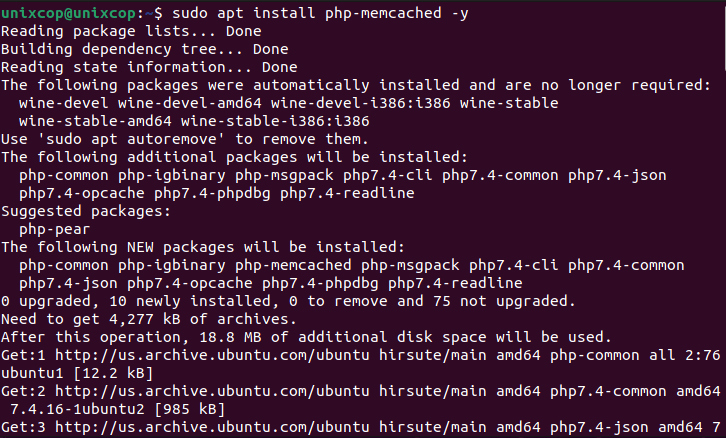
Task: Select the 7.4.16-1ubuntu2 version string
Action: point(77,409)
